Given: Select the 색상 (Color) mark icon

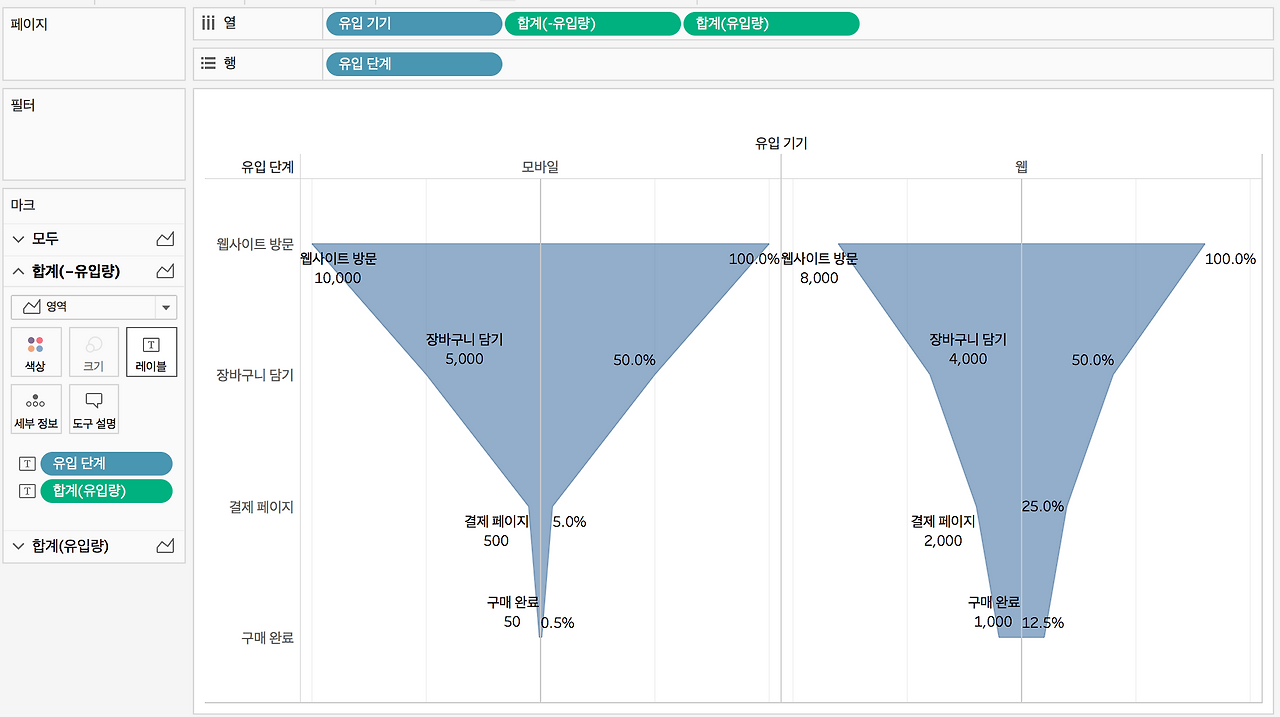Looking at the screenshot, I should point(36,351).
